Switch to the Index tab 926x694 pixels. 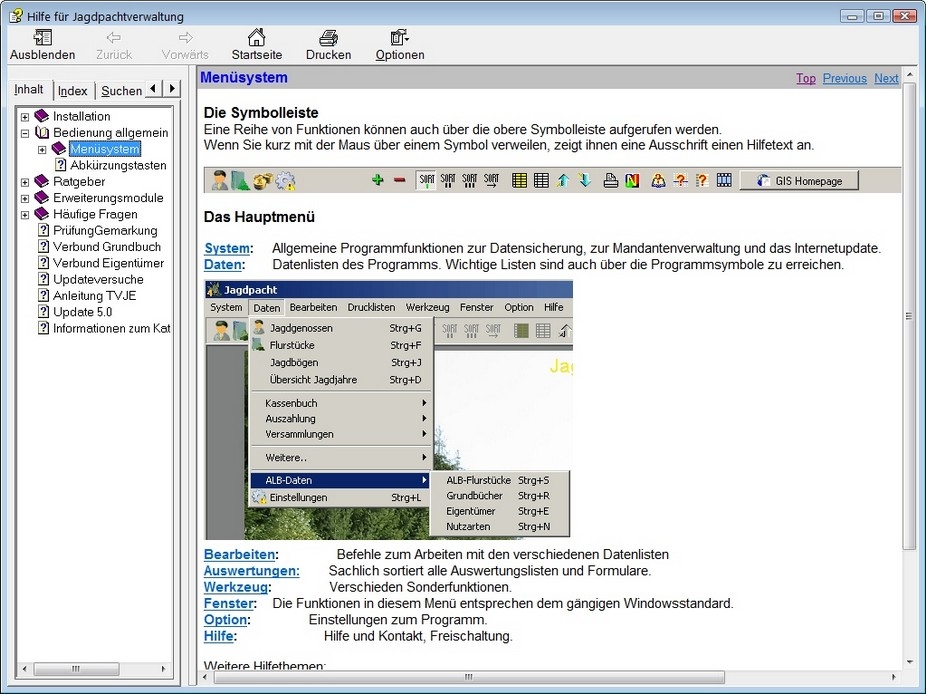coord(73,90)
